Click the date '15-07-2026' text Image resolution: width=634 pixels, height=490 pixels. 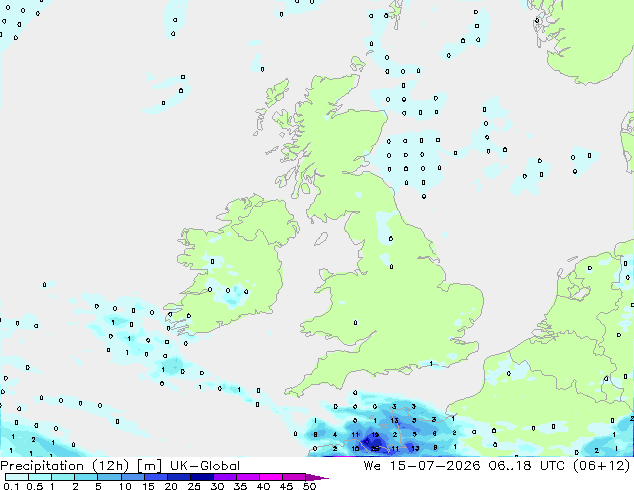(x=435, y=466)
